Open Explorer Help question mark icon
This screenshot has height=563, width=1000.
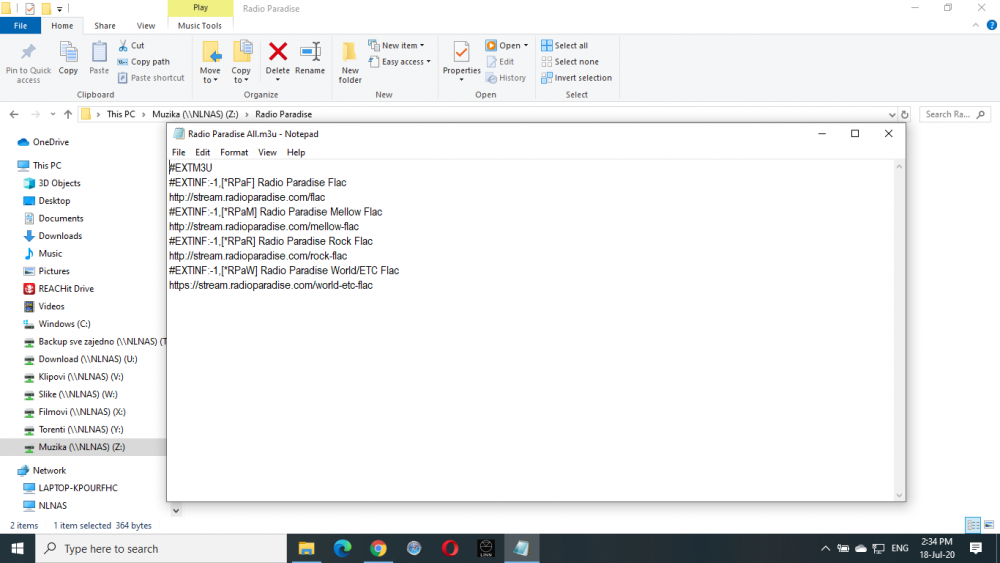click(x=991, y=26)
